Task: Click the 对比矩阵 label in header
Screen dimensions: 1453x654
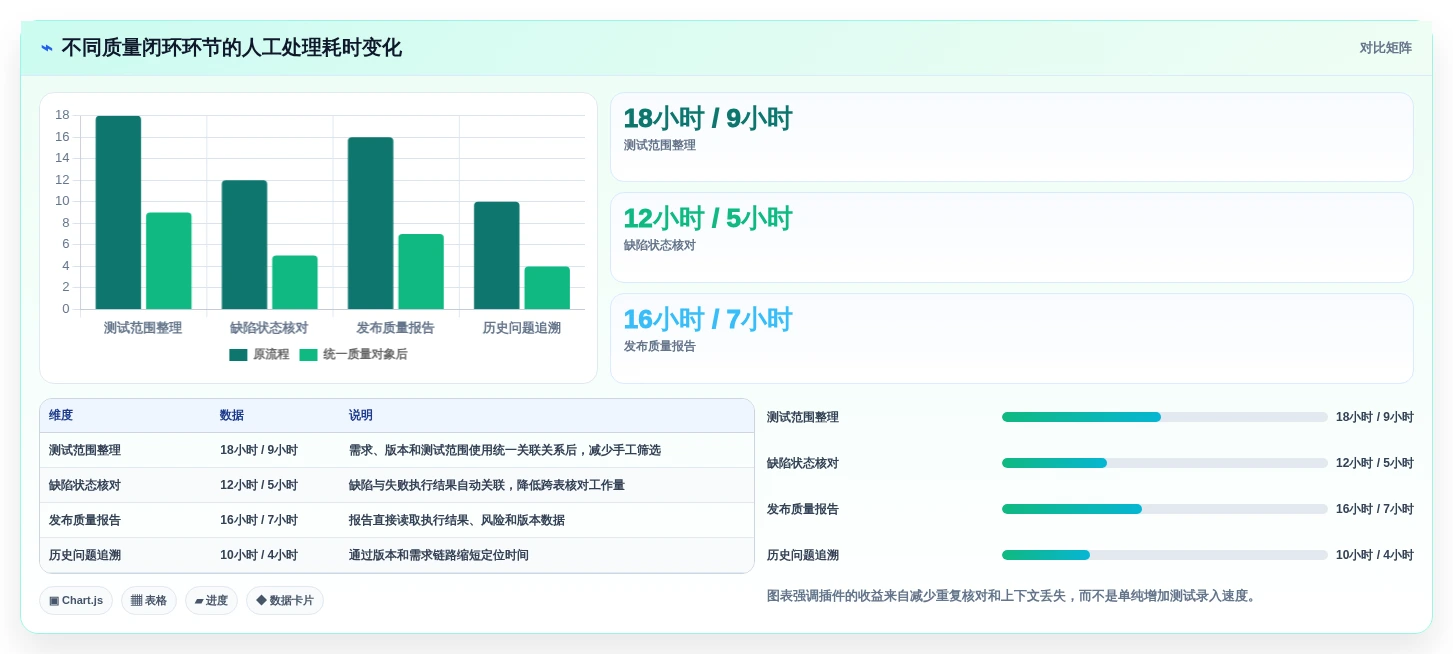Action: [x=1385, y=48]
